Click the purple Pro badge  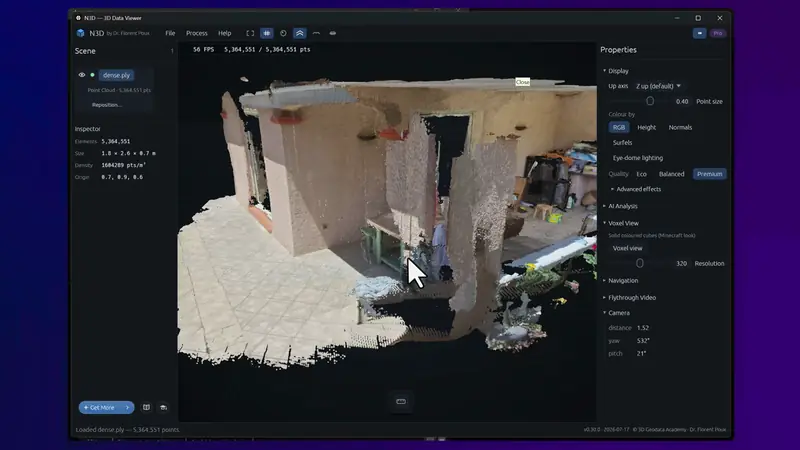718,33
